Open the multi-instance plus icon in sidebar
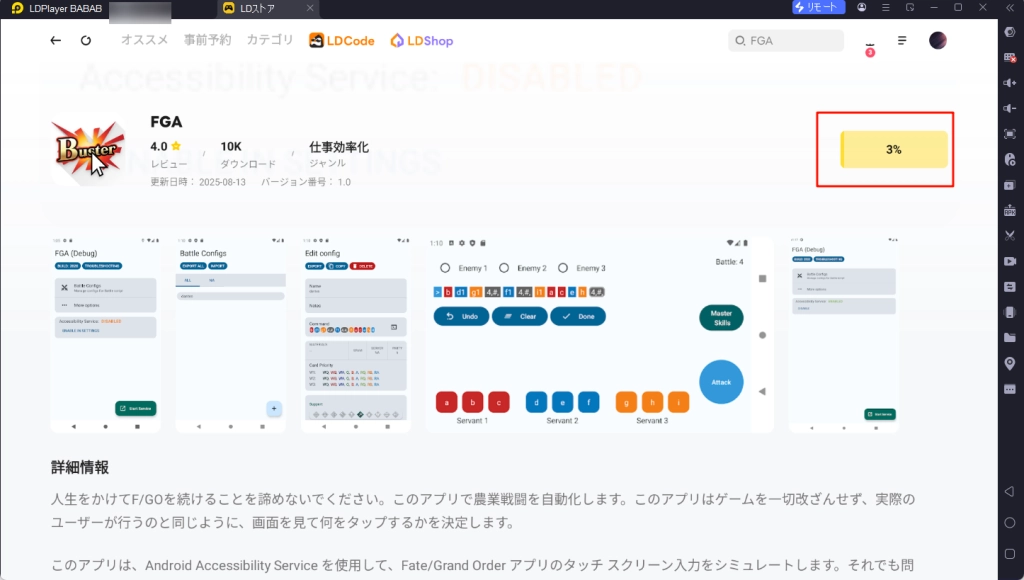Viewport: 1024px width, 580px height. [1010, 185]
